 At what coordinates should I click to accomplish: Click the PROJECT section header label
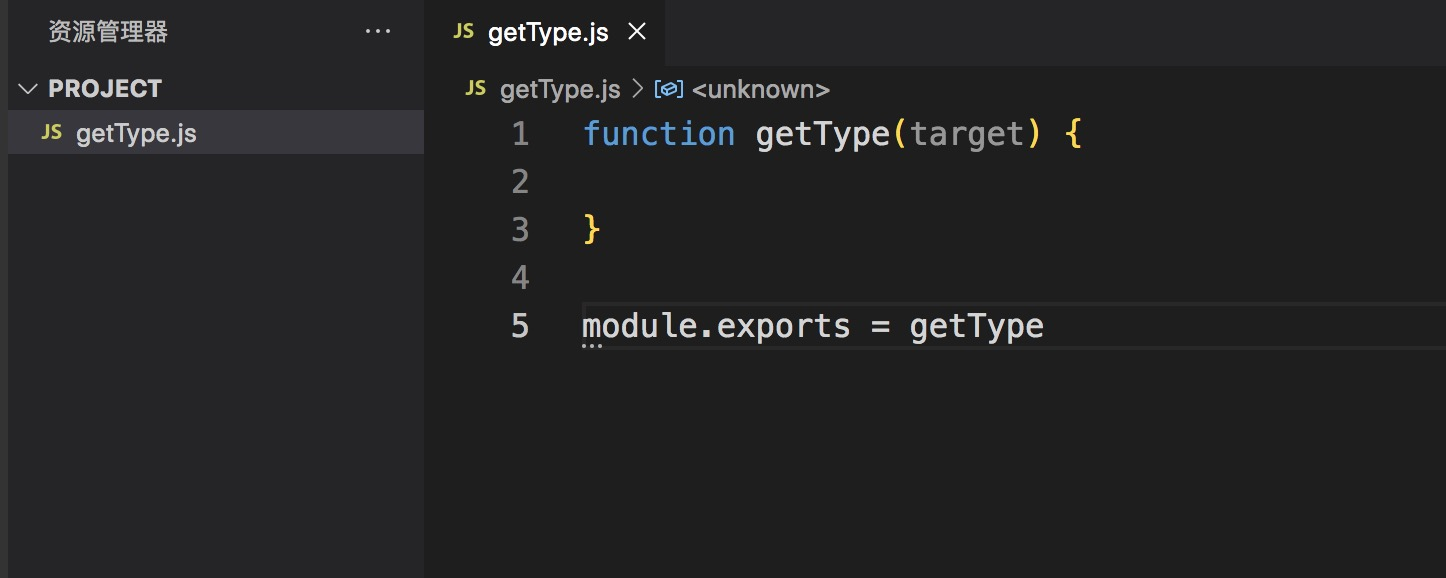105,89
